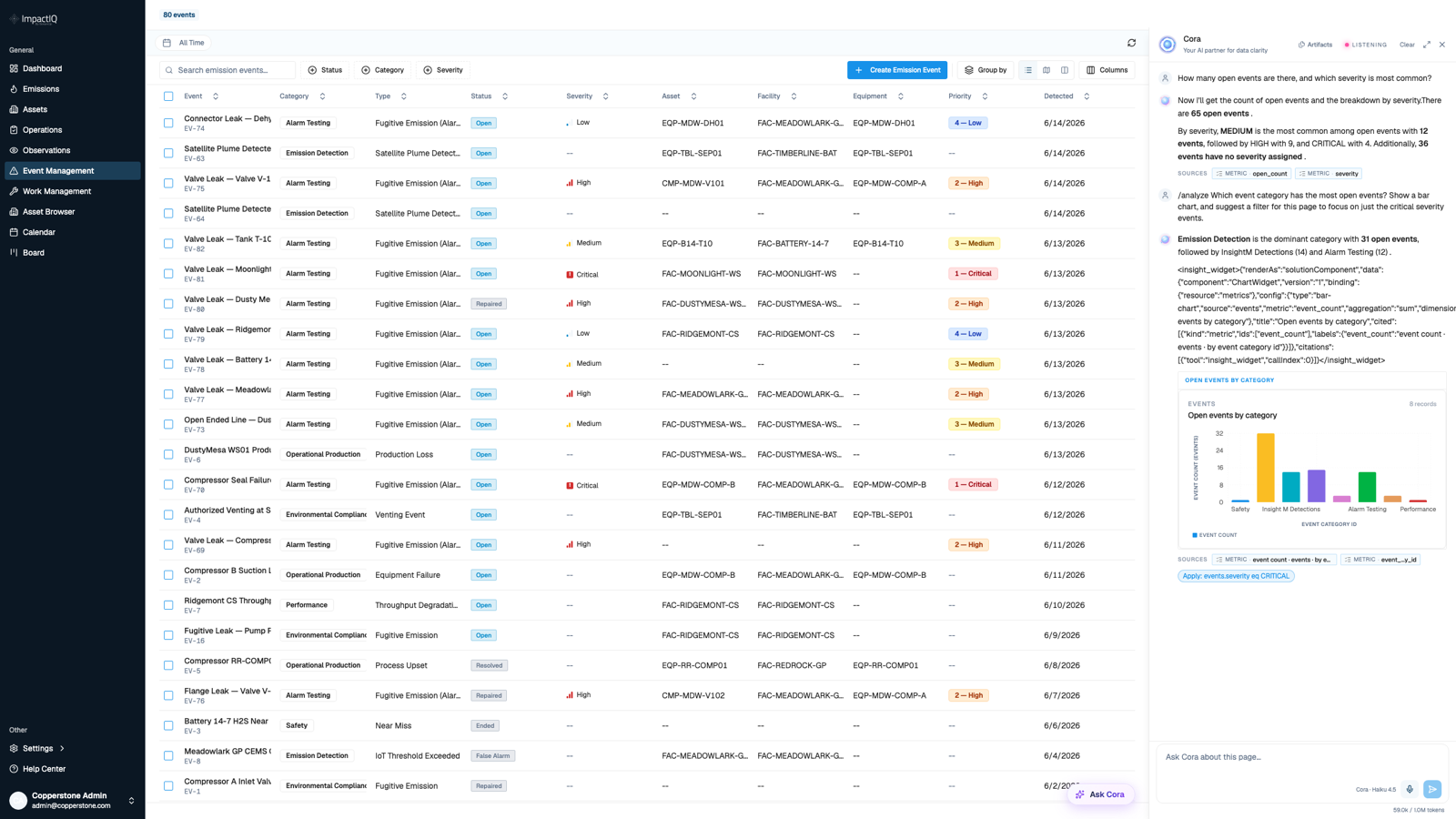The width and height of the screenshot is (1456, 819).
Task: Open Observations sidebar item
Action: click(x=72, y=150)
